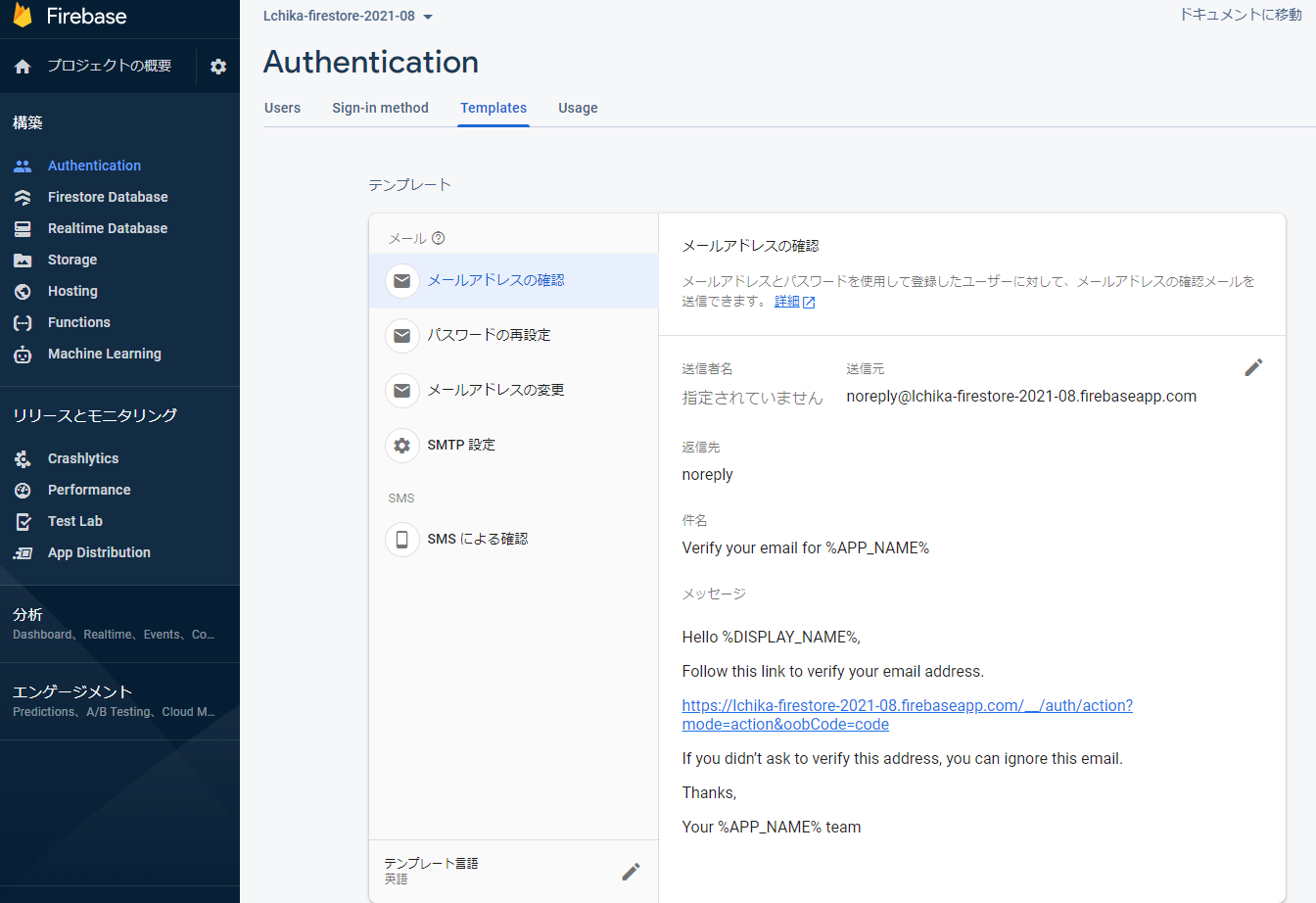Open SMS による確認 template
Image resolution: width=1316 pixels, height=903 pixels.
click(513, 540)
